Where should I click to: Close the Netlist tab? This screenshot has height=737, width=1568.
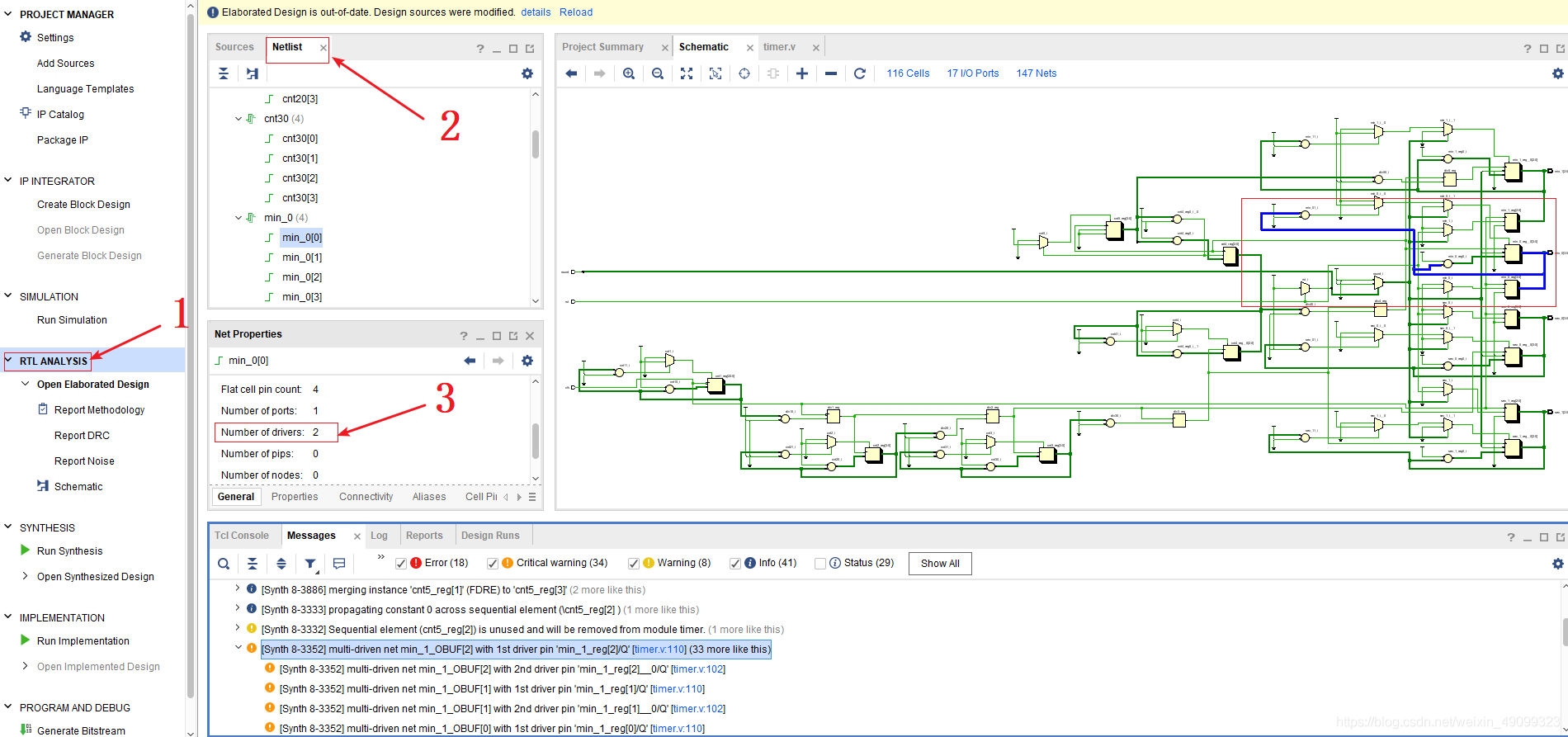pos(324,48)
